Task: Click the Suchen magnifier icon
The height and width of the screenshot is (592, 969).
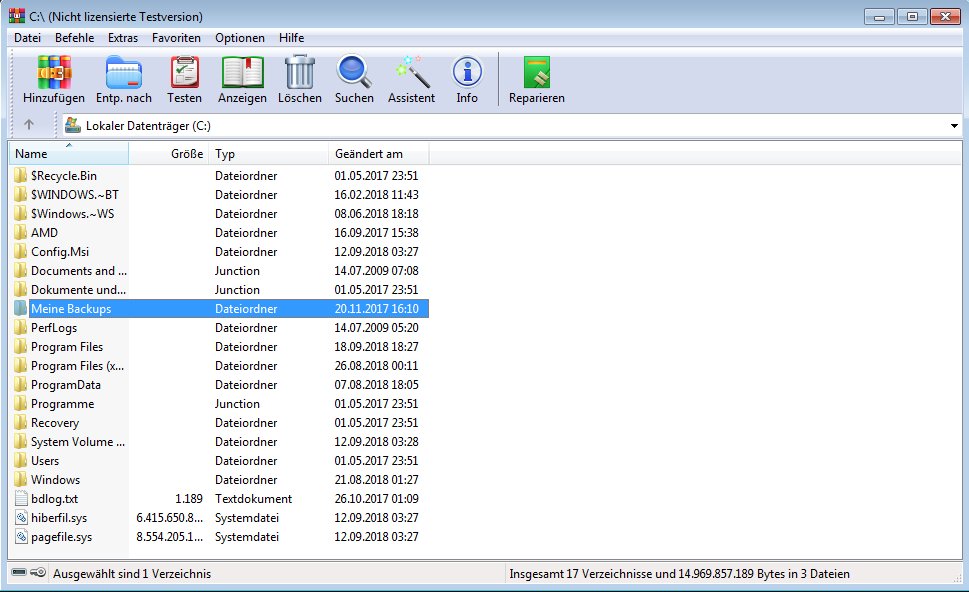Action: coord(354,72)
